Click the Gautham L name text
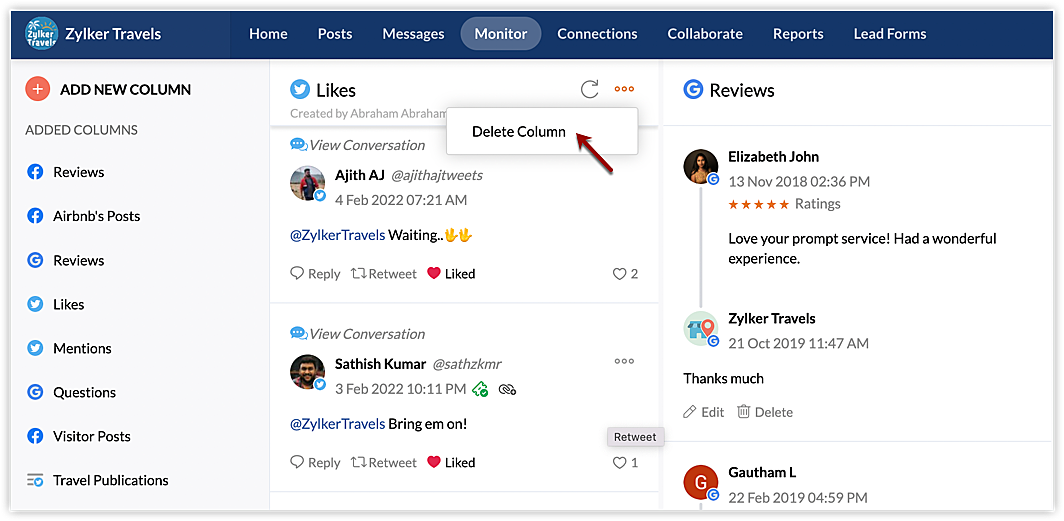1064x521 pixels. point(762,472)
